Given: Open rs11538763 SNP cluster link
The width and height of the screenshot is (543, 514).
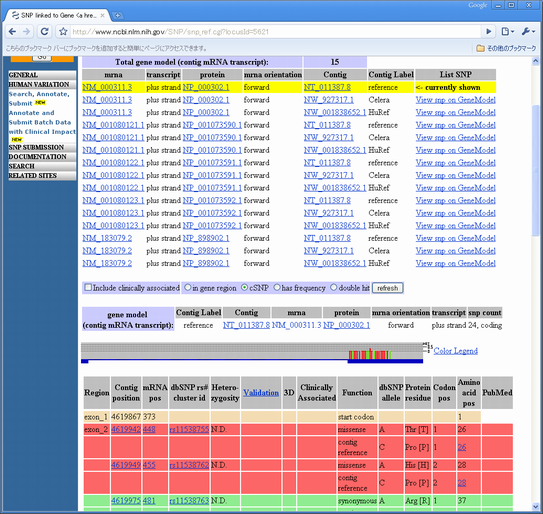Looking at the screenshot, I should [189, 500].
